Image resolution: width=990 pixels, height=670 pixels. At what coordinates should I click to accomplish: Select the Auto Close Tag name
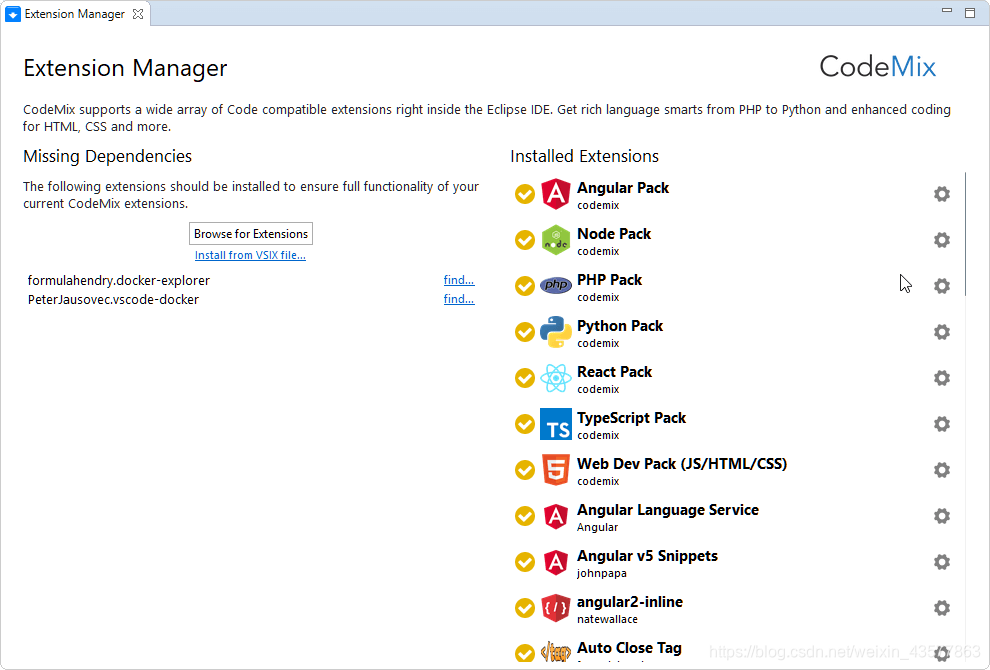[x=629, y=649]
